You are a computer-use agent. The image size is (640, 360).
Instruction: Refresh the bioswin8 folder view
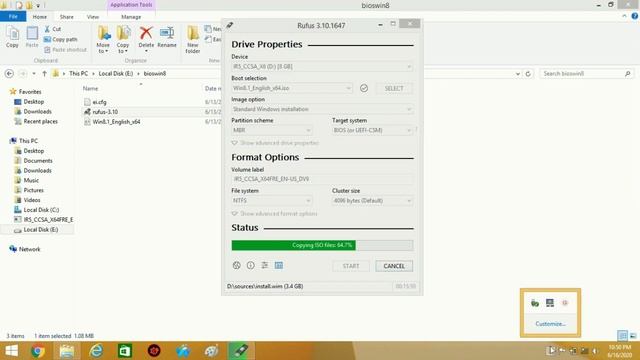pos(528,74)
